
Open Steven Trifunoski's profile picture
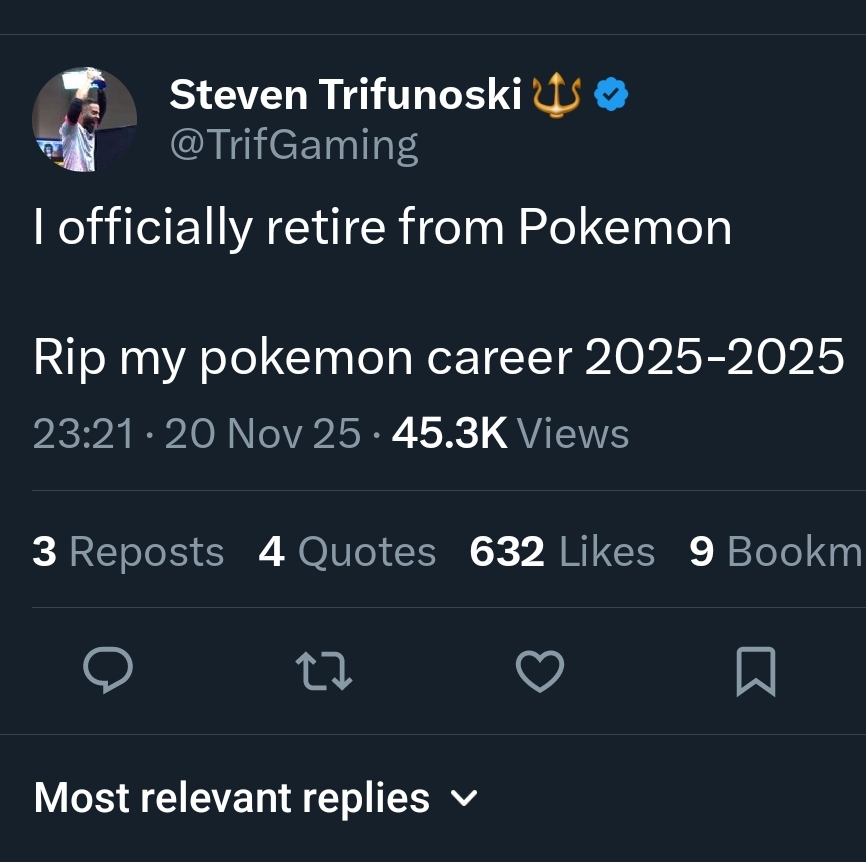pyautogui.click(x=84, y=120)
